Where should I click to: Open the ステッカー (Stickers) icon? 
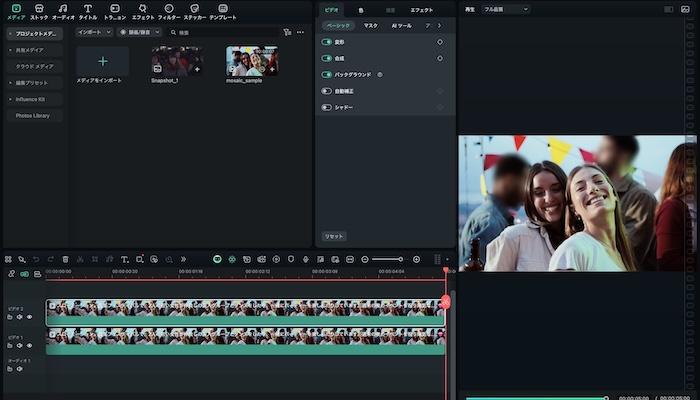(x=194, y=9)
